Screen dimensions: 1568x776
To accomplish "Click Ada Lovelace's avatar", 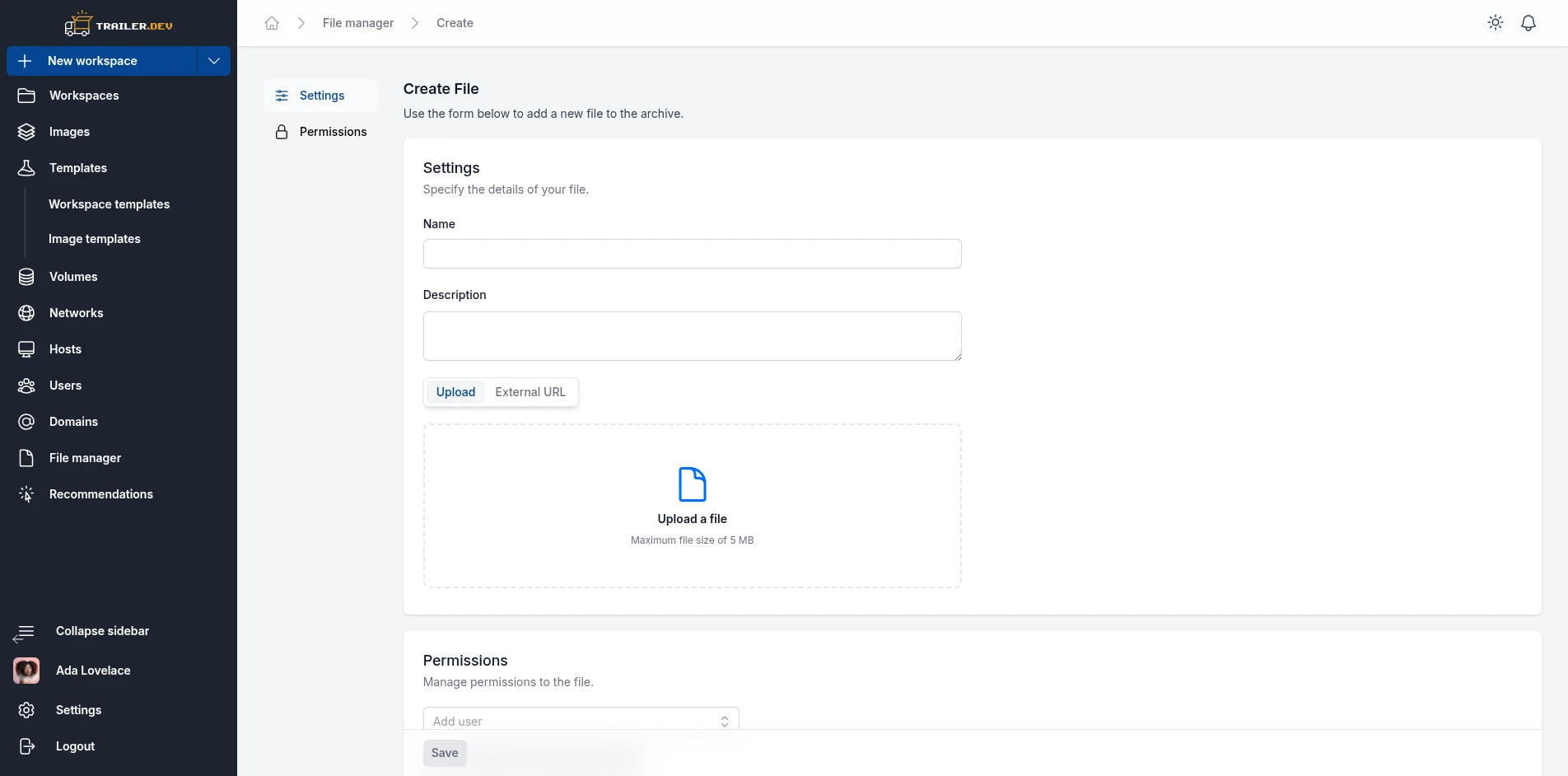I will [x=26, y=671].
